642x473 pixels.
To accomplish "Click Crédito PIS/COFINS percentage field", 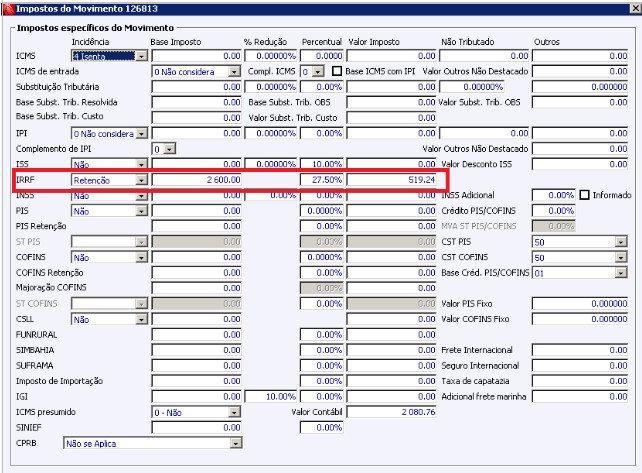I will pos(554,211).
